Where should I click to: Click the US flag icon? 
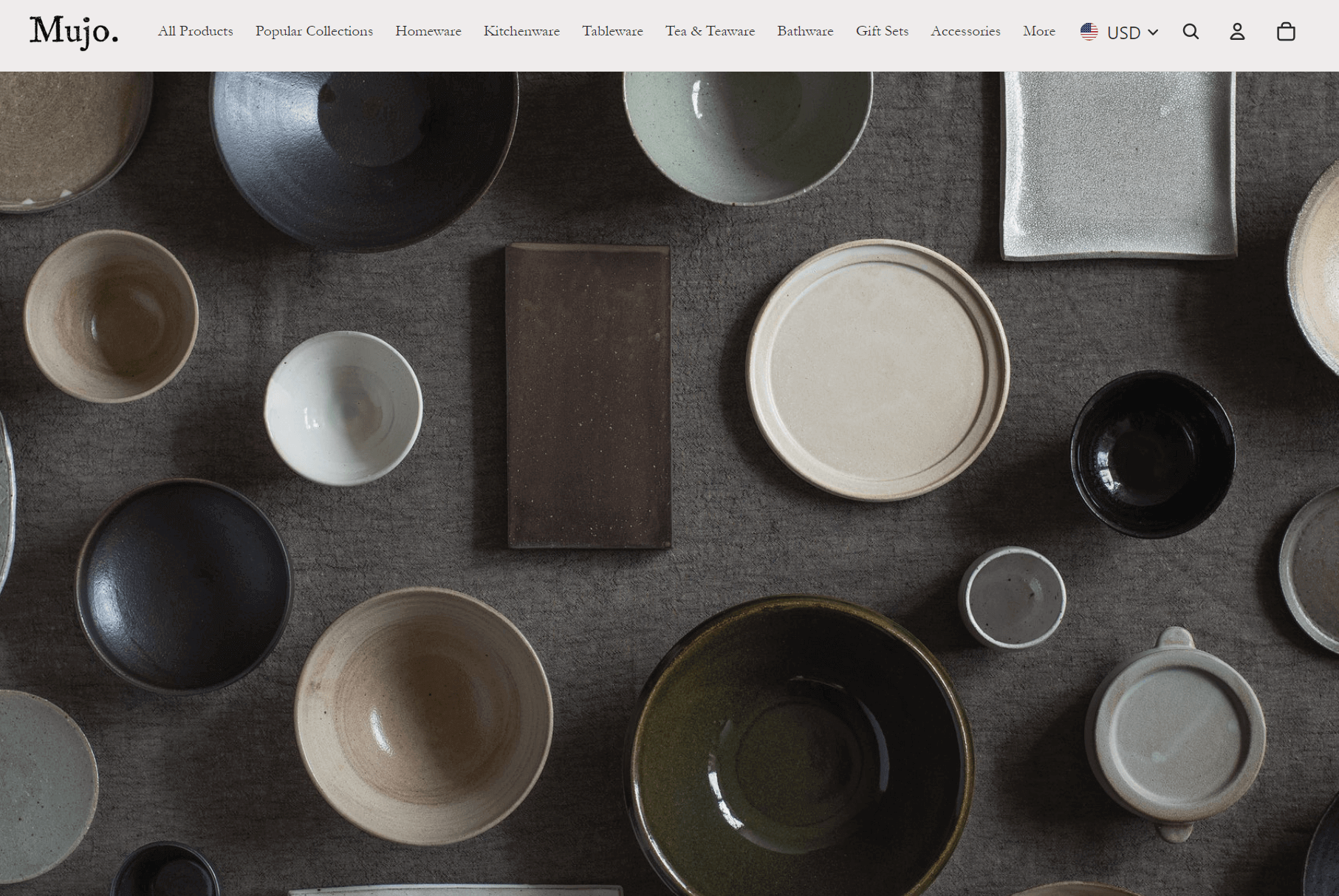1089,31
